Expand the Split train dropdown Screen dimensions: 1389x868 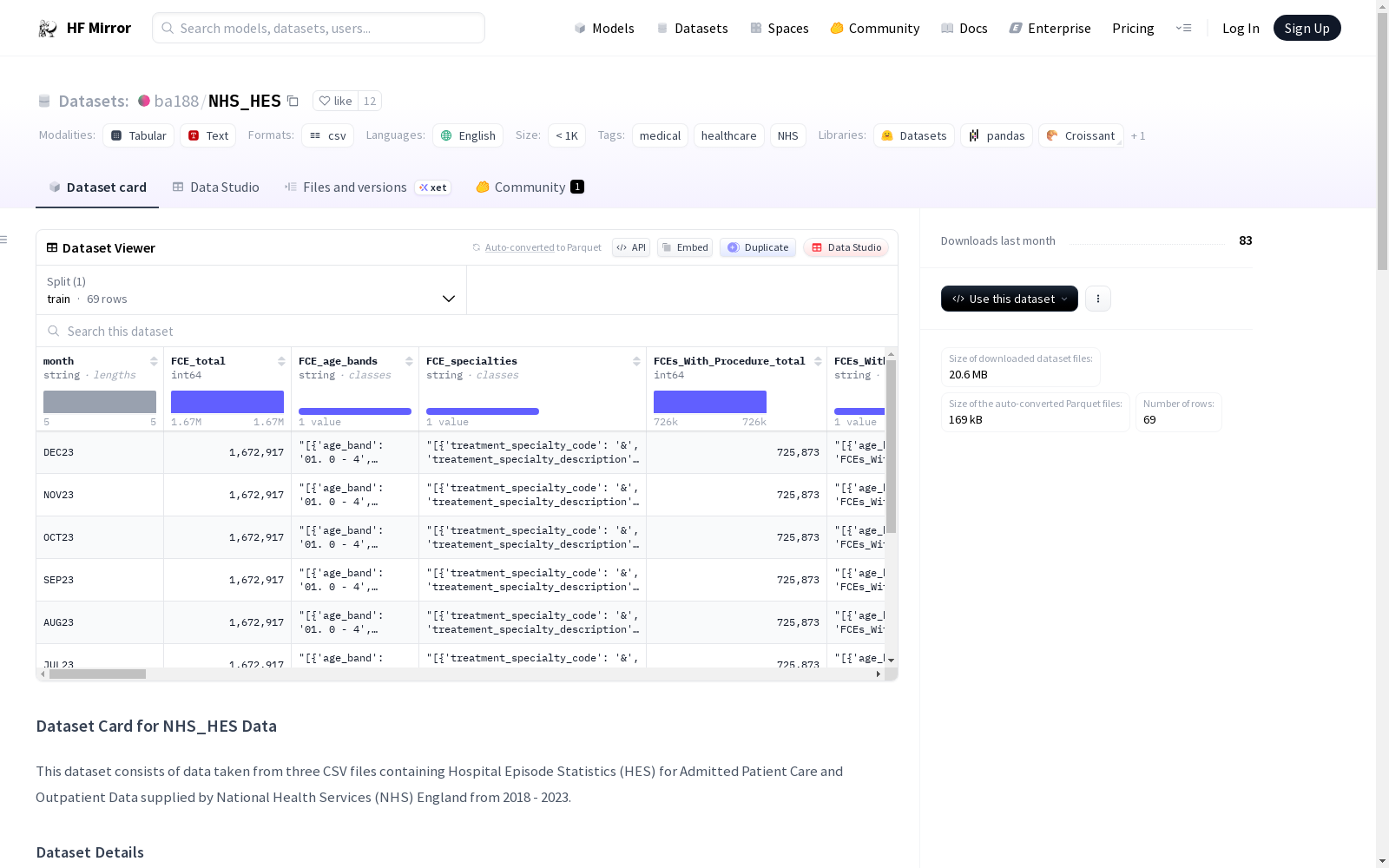[252, 290]
